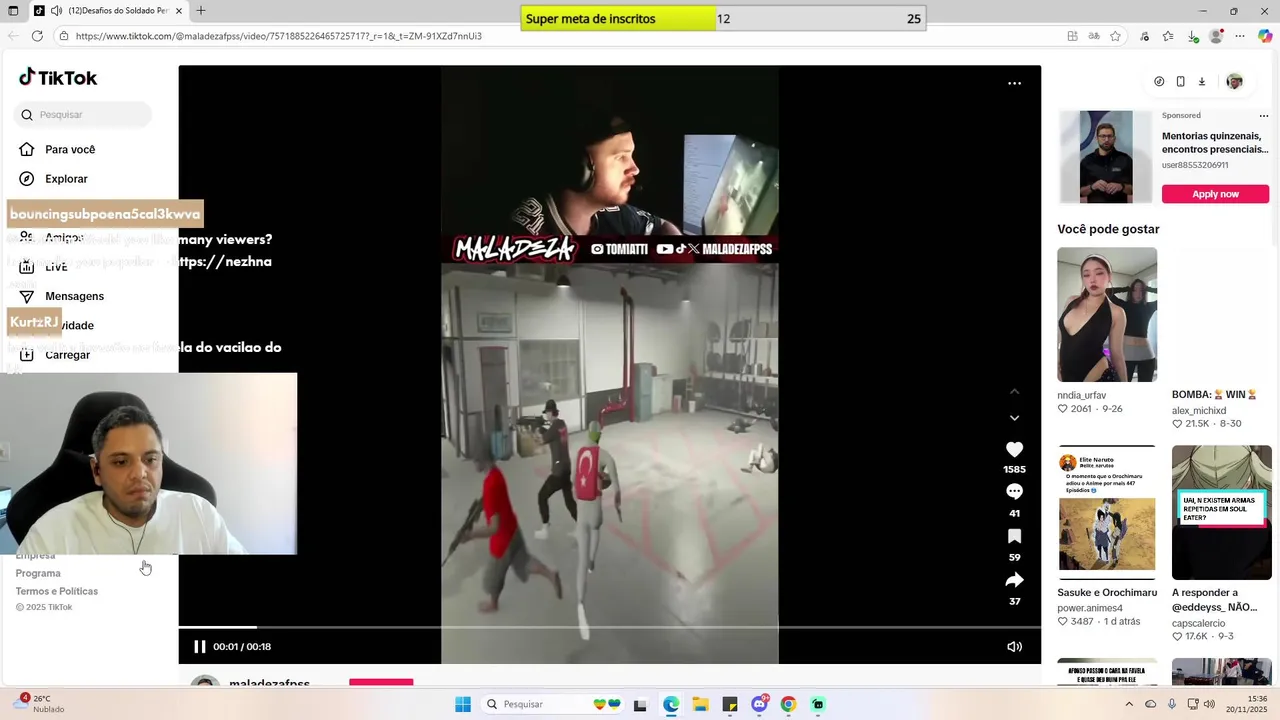
Task: Pause the video playback
Action: [x=199, y=647]
